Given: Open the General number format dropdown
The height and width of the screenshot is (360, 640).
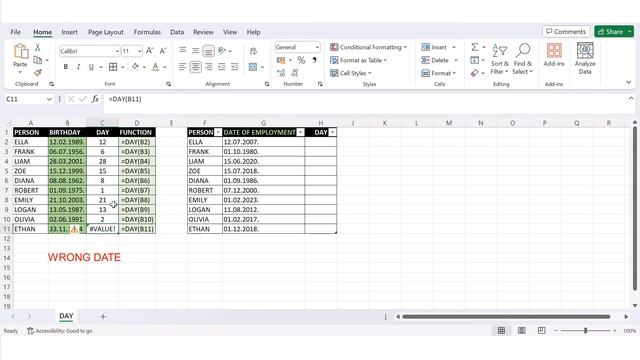Looking at the screenshot, I should click(x=317, y=47).
